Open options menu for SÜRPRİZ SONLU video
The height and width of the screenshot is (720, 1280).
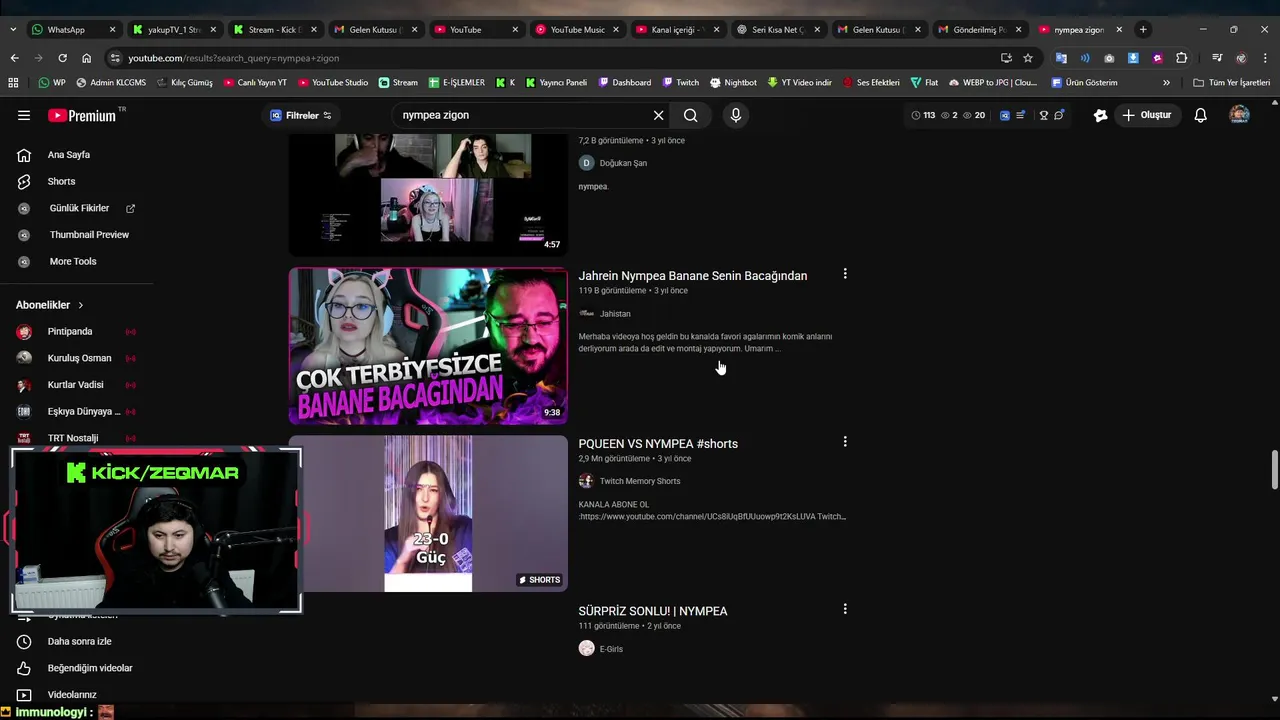click(x=845, y=609)
